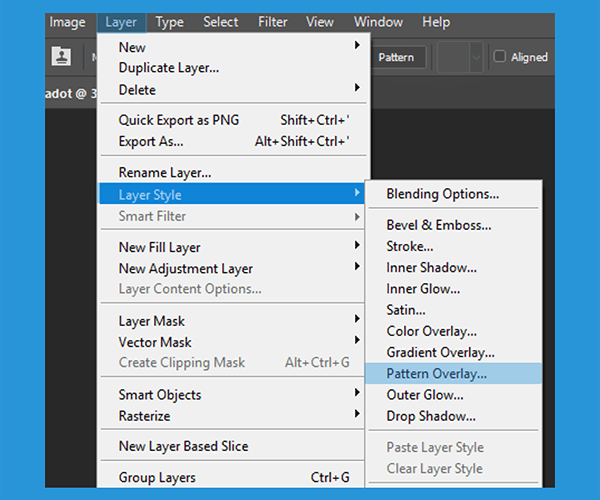Viewport: 600px width, 500px height.
Task: Choose Group Layers
Action: coord(233,477)
